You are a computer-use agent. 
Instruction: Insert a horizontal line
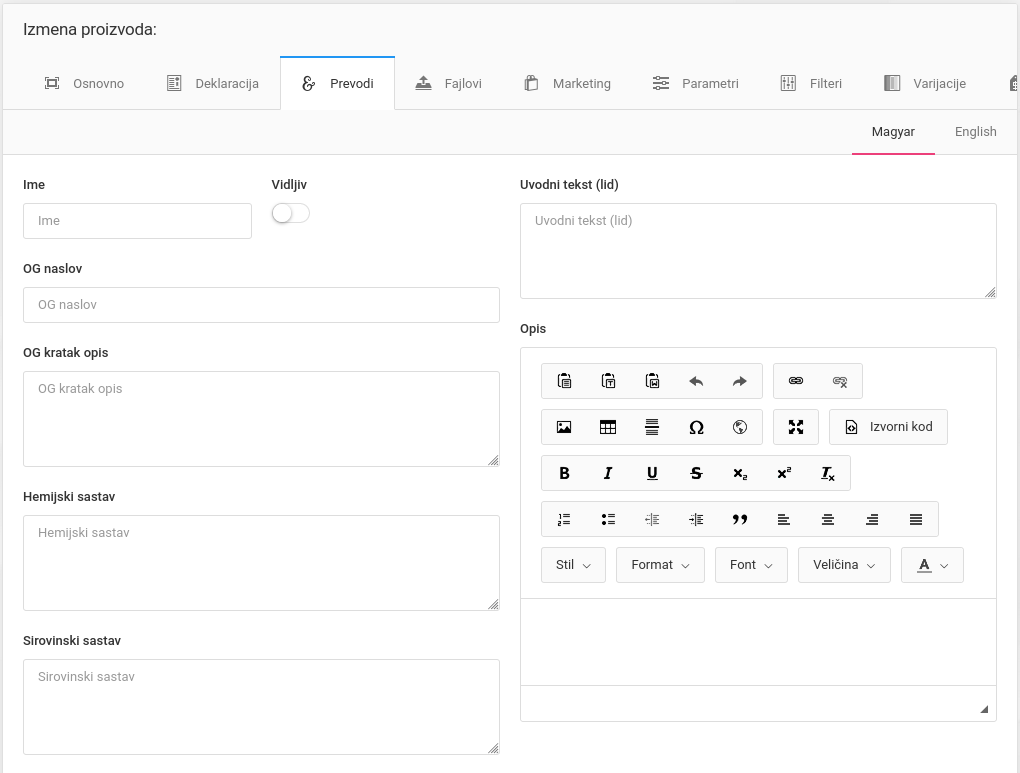[652, 427]
